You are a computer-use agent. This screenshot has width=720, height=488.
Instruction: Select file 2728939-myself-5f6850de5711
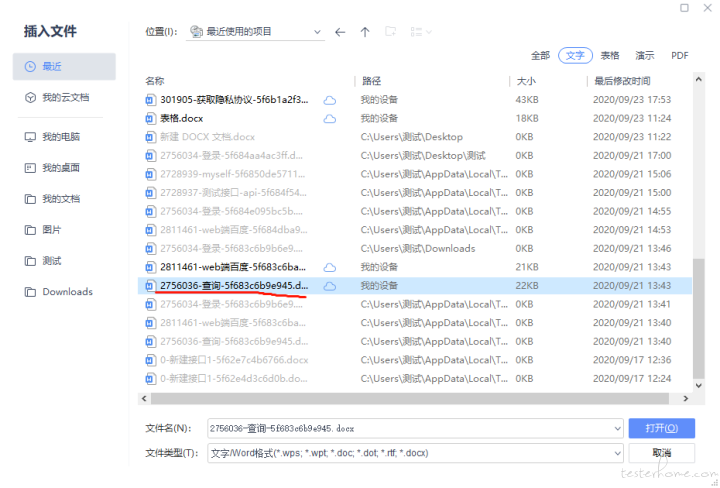click(232, 174)
